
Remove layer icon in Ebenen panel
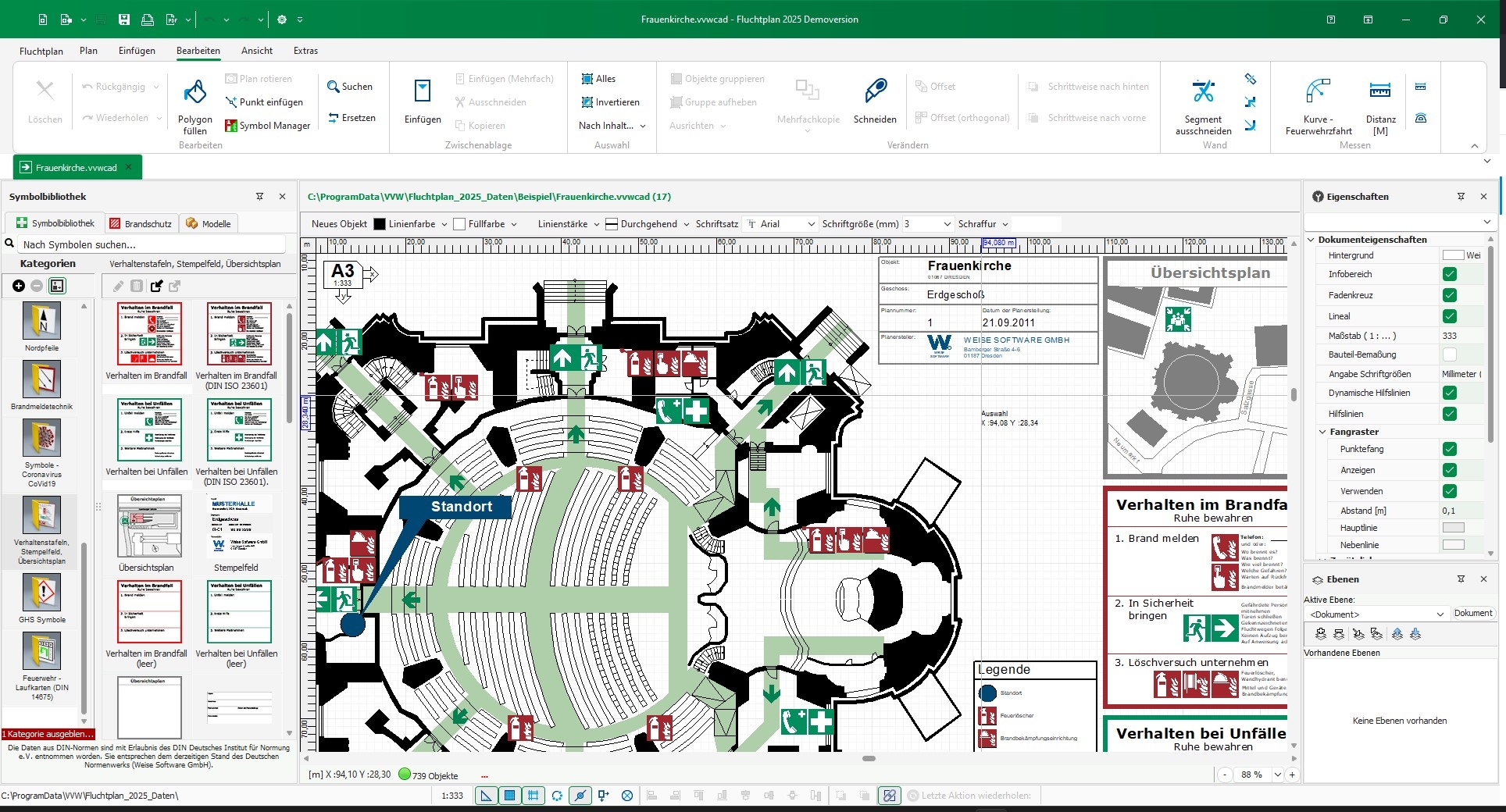tap(1339, 634)
